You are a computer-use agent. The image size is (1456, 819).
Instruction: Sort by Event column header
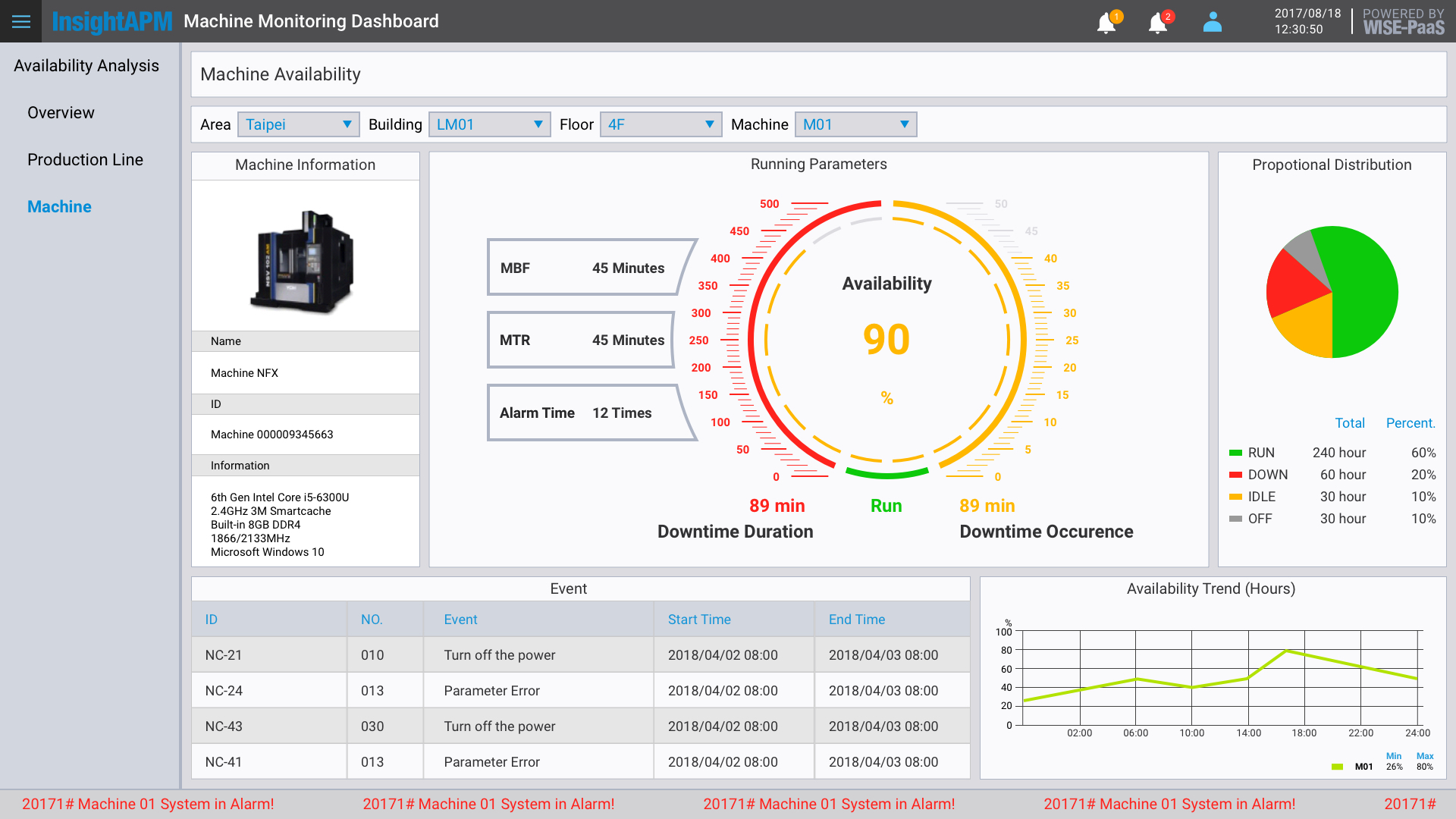(460, 620)
